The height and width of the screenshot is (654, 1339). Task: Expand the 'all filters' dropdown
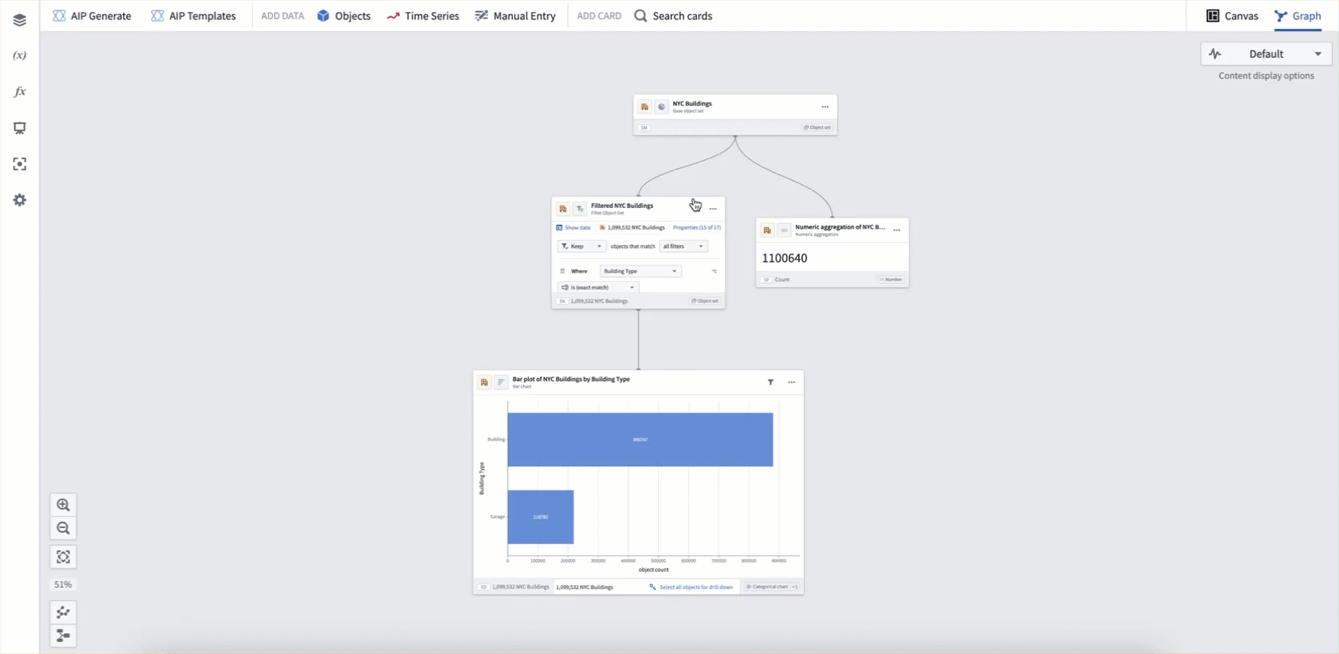coord(683,246)
